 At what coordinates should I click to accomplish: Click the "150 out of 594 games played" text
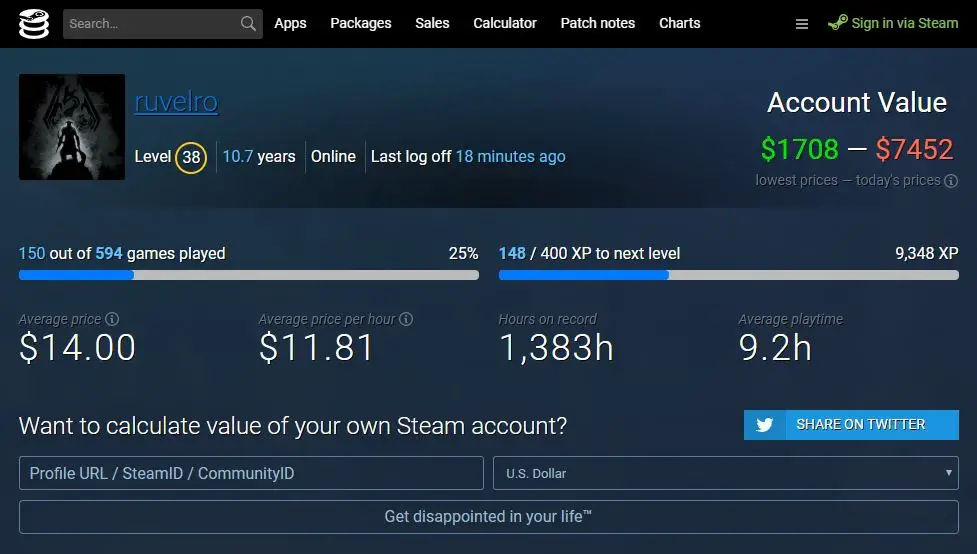[x=122, y=254]
